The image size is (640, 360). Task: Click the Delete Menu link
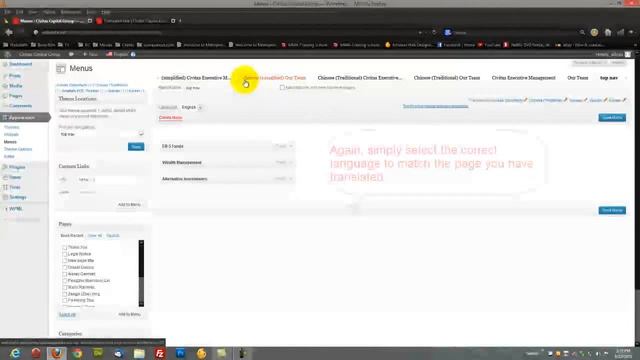(171, 118)
